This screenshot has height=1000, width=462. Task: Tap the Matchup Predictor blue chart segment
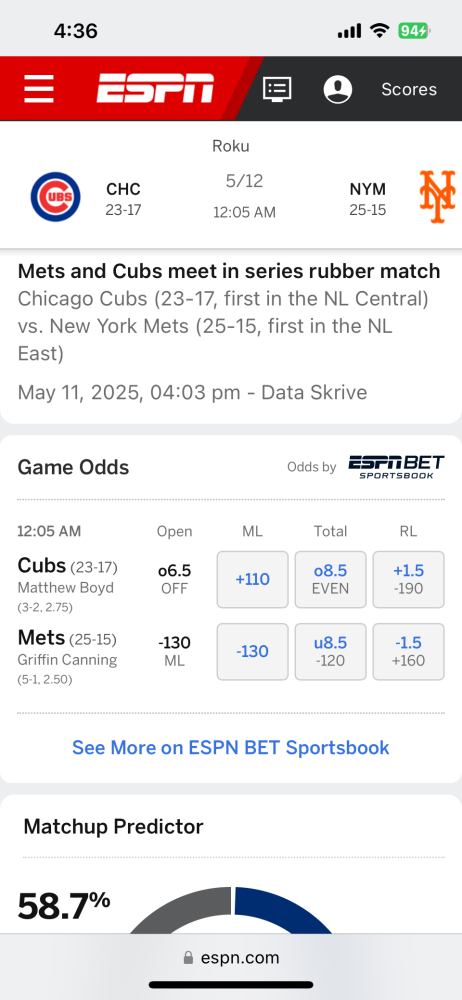point(284,911)
